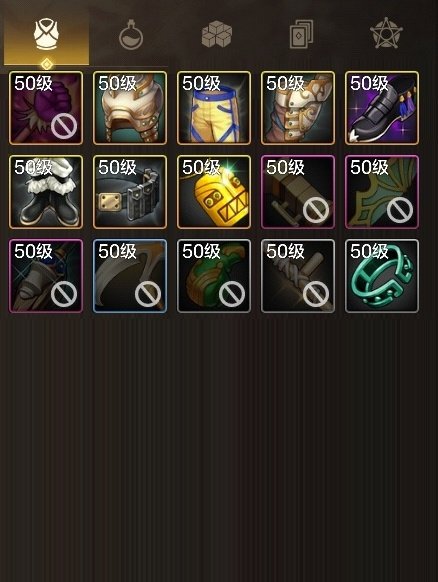Viewport: 438px width, 582px height.
Task: Select the restricted green fan-shaped item
Action: tap(382, 192)
